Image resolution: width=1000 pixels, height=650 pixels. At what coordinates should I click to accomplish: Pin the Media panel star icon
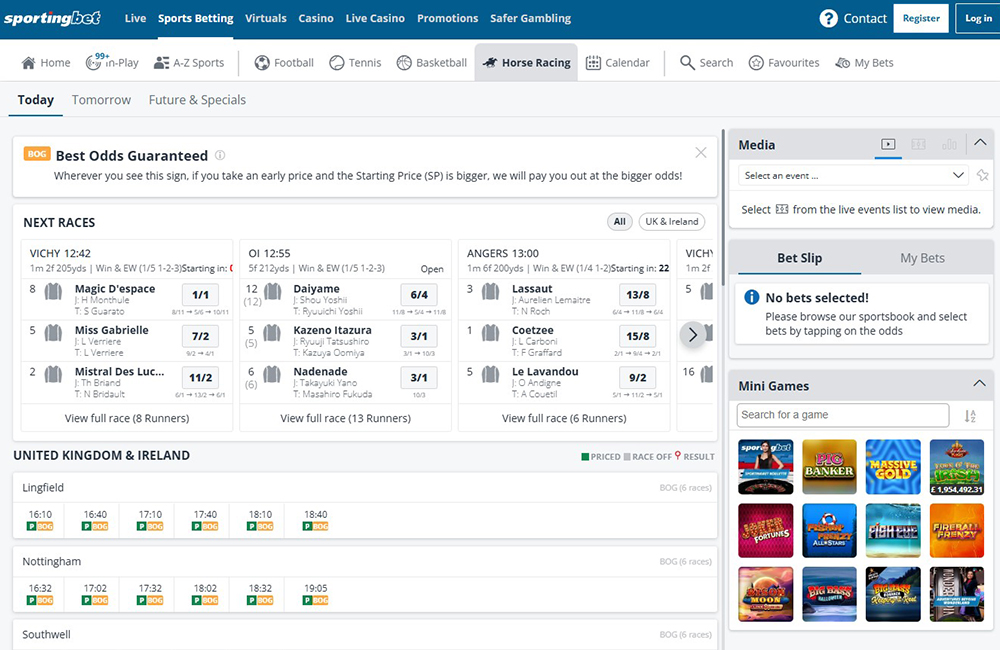983,175
